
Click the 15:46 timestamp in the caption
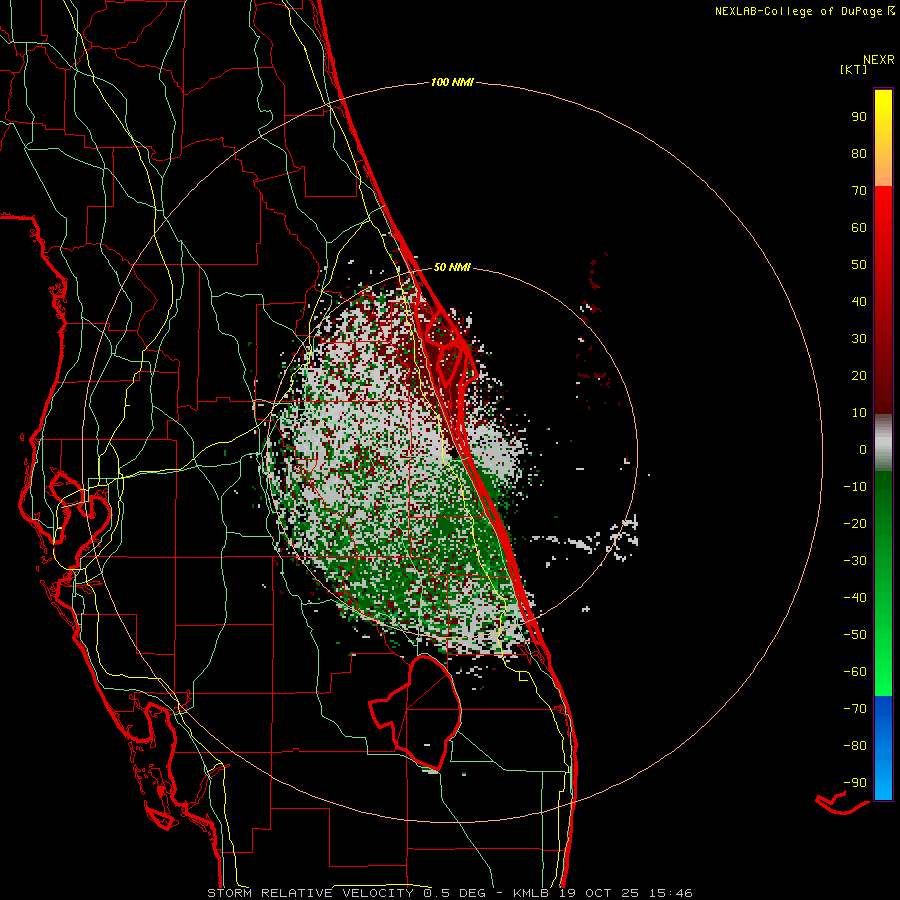(x=670, y=893)
